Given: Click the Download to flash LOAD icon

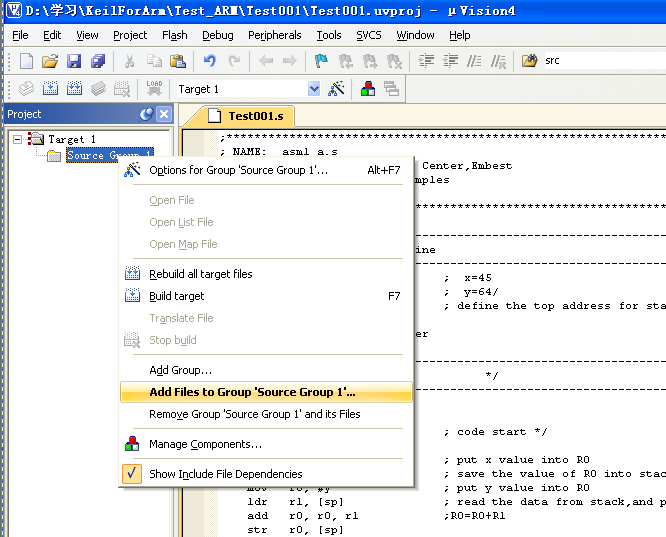Looking at the screenshot, I should click(154, 89).
